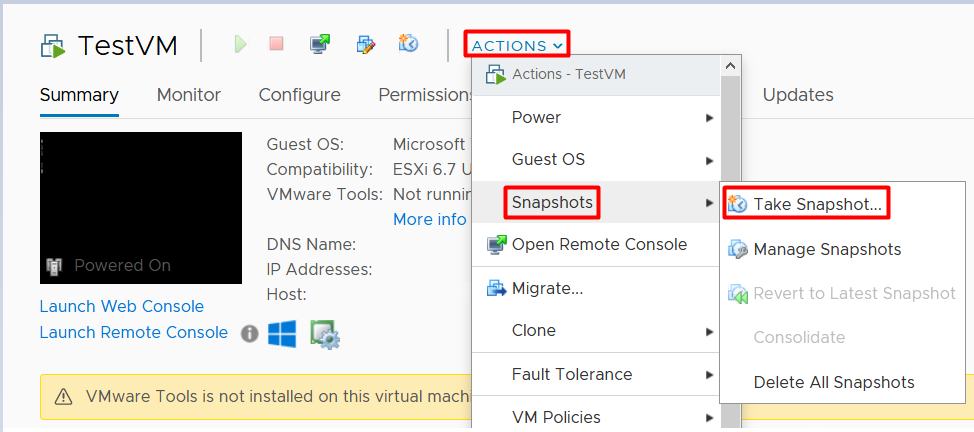Switch to the Updates tab
Screen dimensions: 974x432
[x=798, y=95]
